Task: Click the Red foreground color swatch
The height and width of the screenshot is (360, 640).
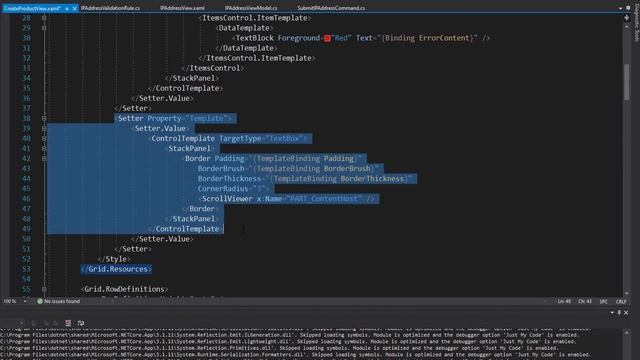Action: [327, 38]
